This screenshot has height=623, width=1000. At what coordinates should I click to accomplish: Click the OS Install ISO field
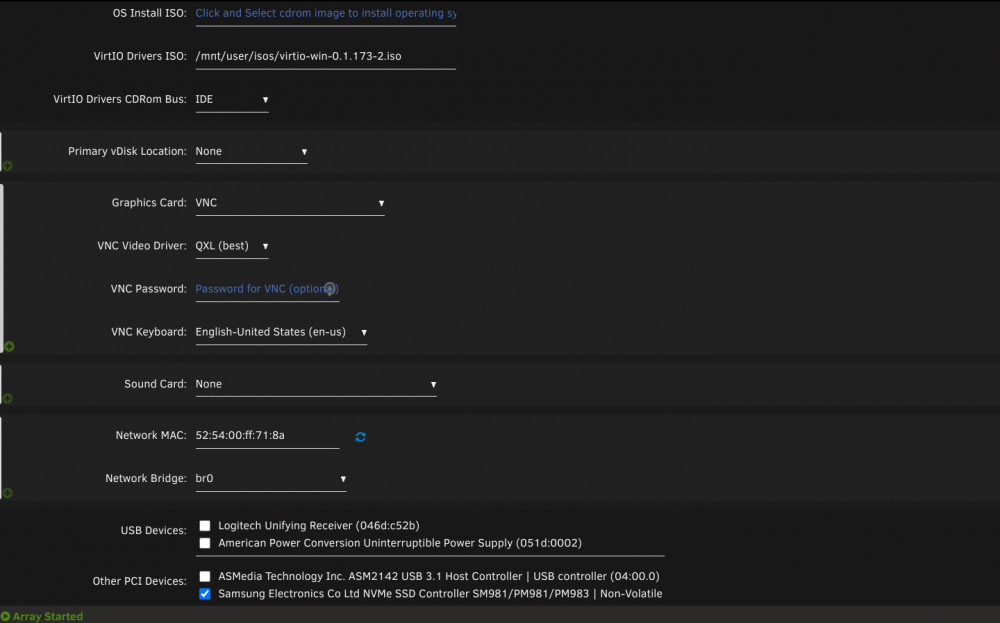pos(325,14)
